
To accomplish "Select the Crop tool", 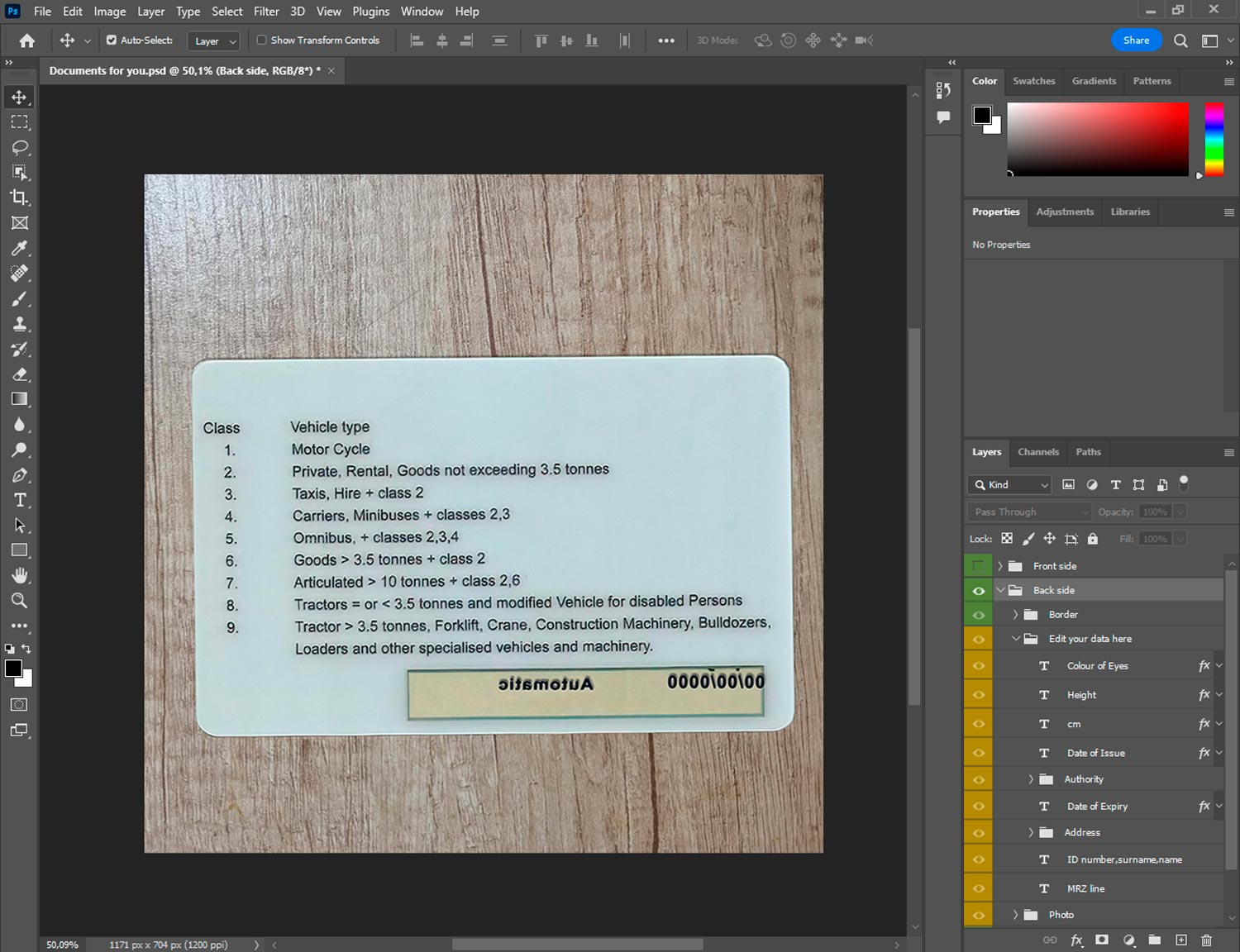I will click(x=19, y=198).
